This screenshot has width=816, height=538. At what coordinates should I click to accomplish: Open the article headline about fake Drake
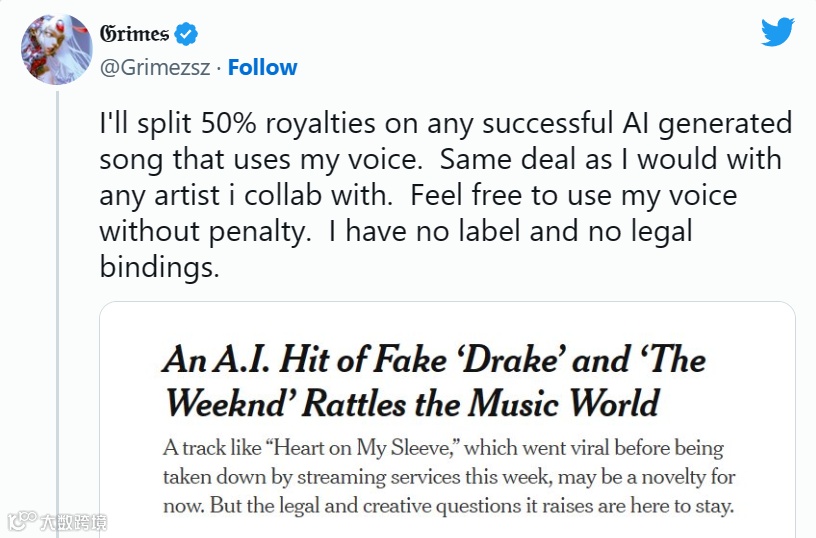coord(433,381)
